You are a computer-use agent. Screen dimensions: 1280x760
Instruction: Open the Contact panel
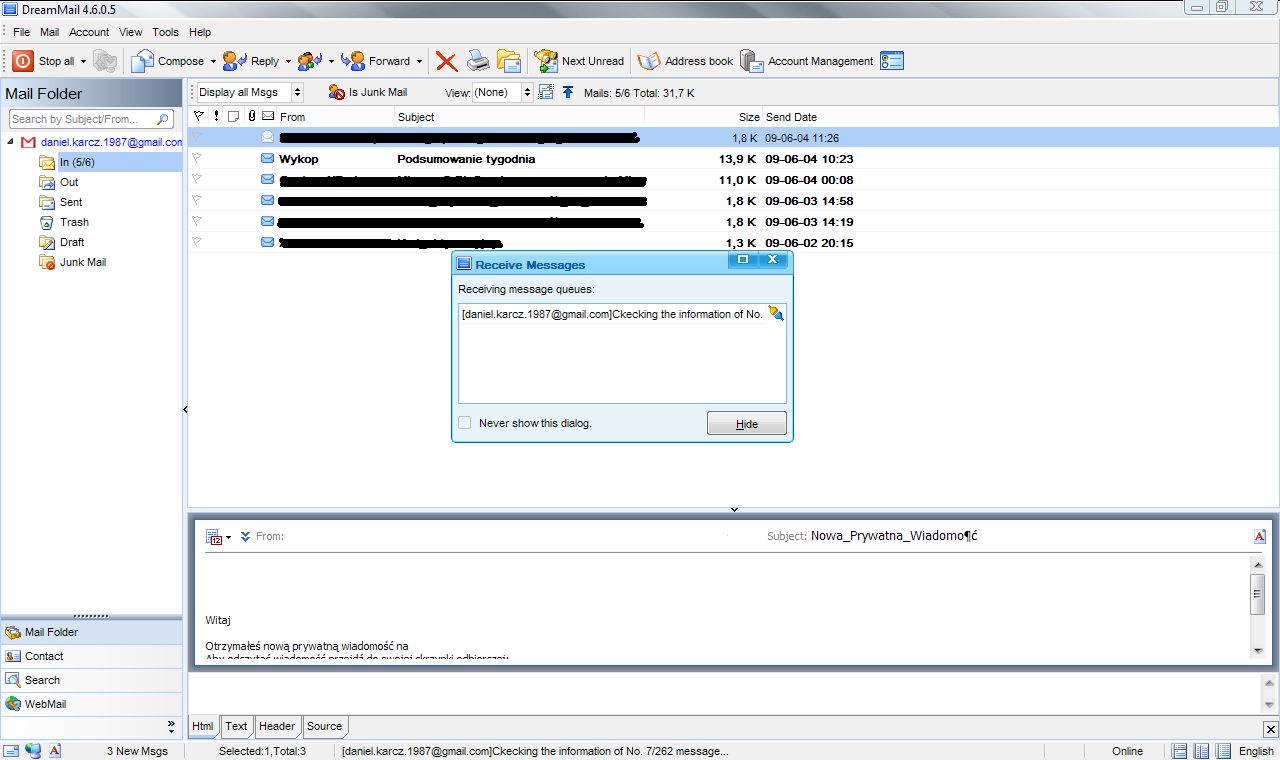click(x=91, y=656)
